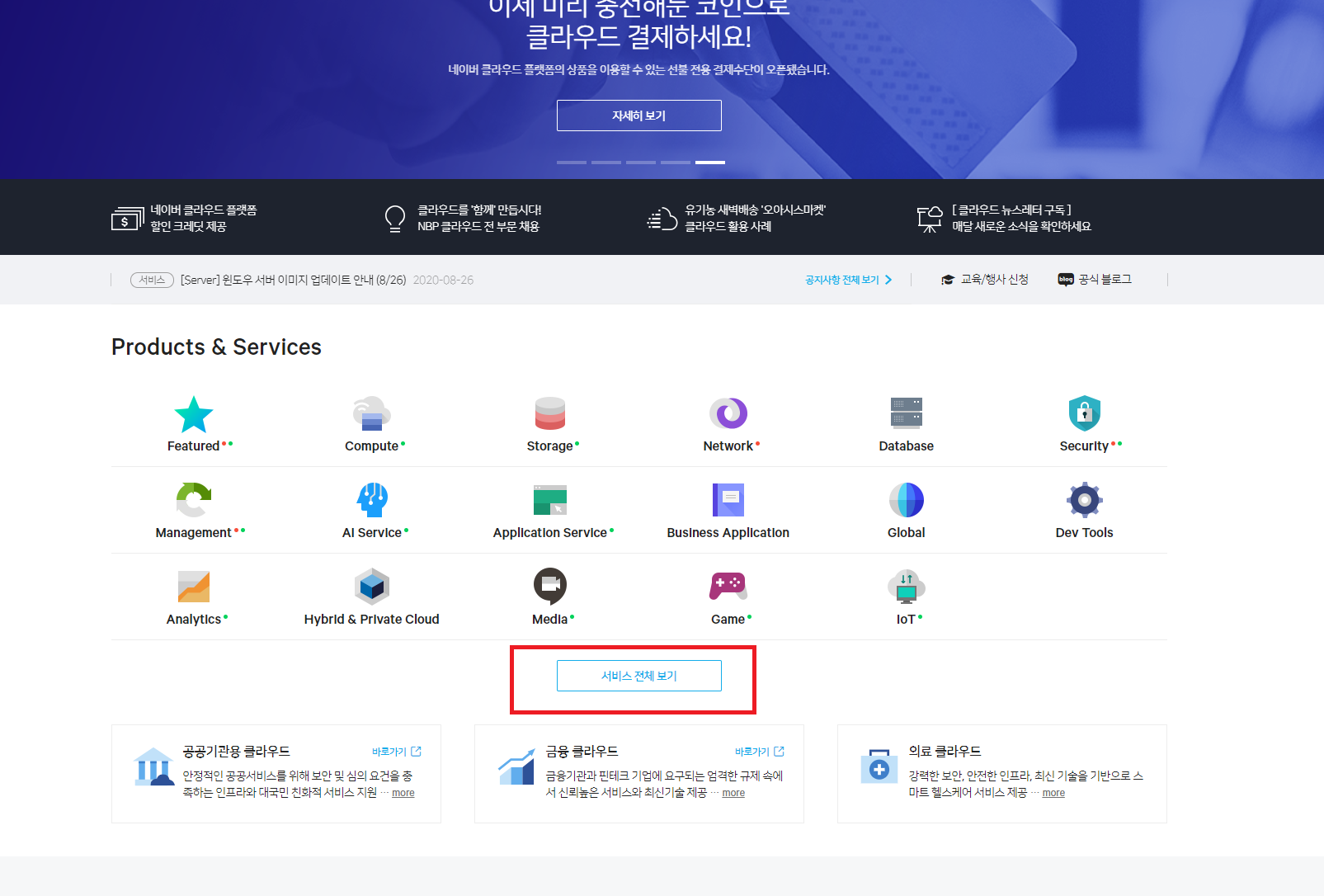Image resolution: width=1324 pixels, height=896 pixels.
Task: Select the Security shield icon
Action: (1085, 413)
